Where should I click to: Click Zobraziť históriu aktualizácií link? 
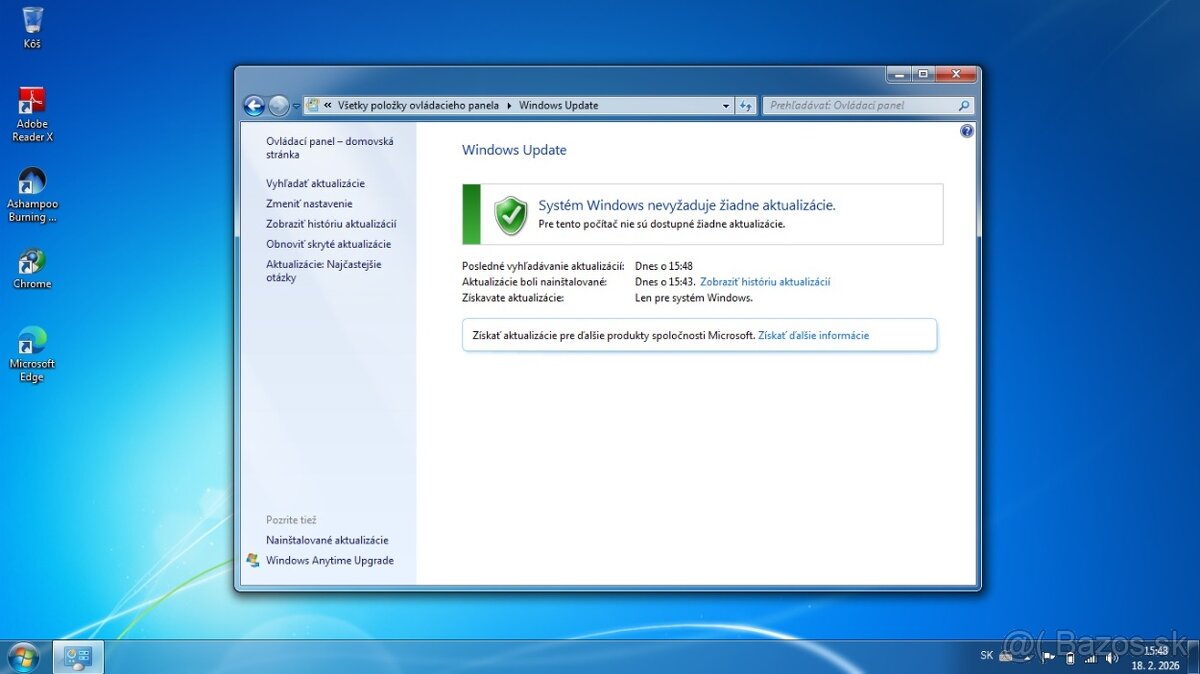(x=765, y=281)
